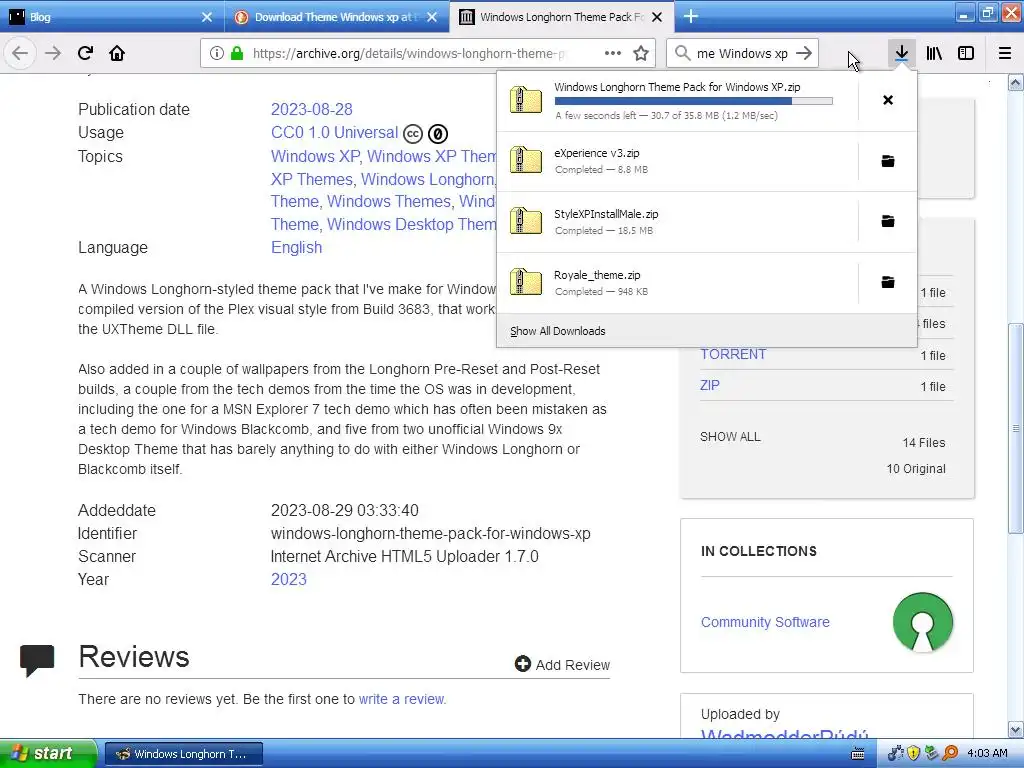Open the 2023 year link

click(289, 579)
